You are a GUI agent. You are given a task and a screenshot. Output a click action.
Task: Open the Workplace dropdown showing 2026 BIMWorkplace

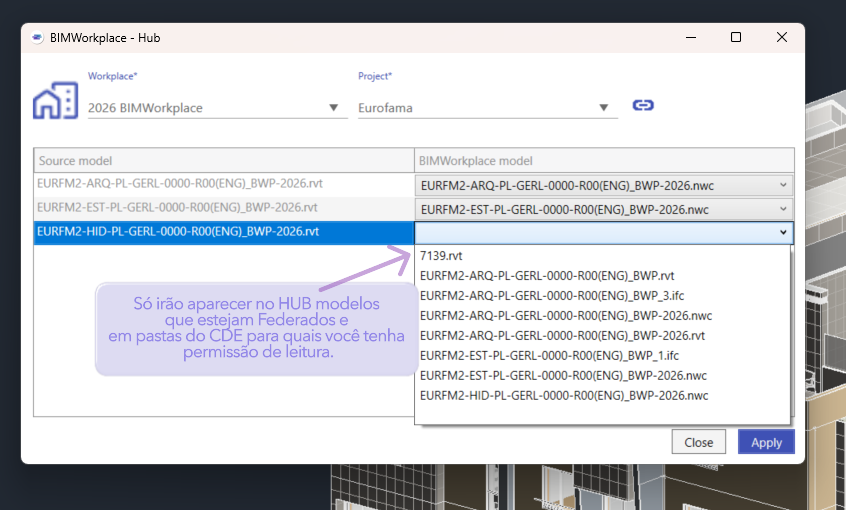point(217,107)
